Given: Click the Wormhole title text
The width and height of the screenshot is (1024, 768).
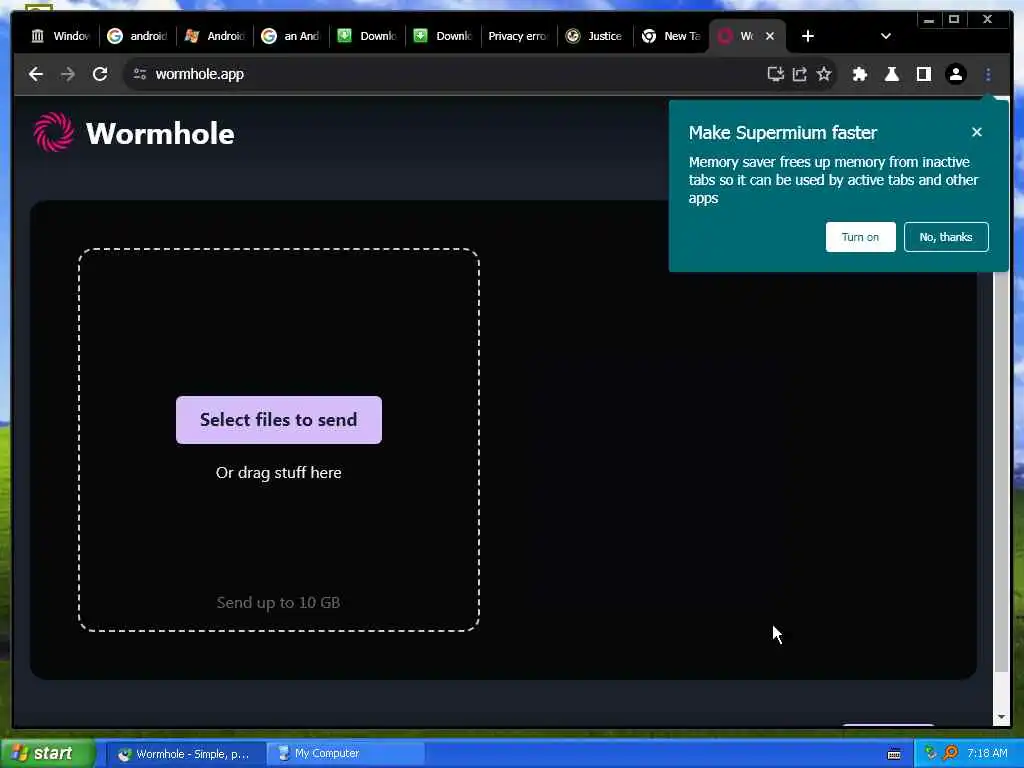Looking at the screenshot, I should [x=160, y=134].
